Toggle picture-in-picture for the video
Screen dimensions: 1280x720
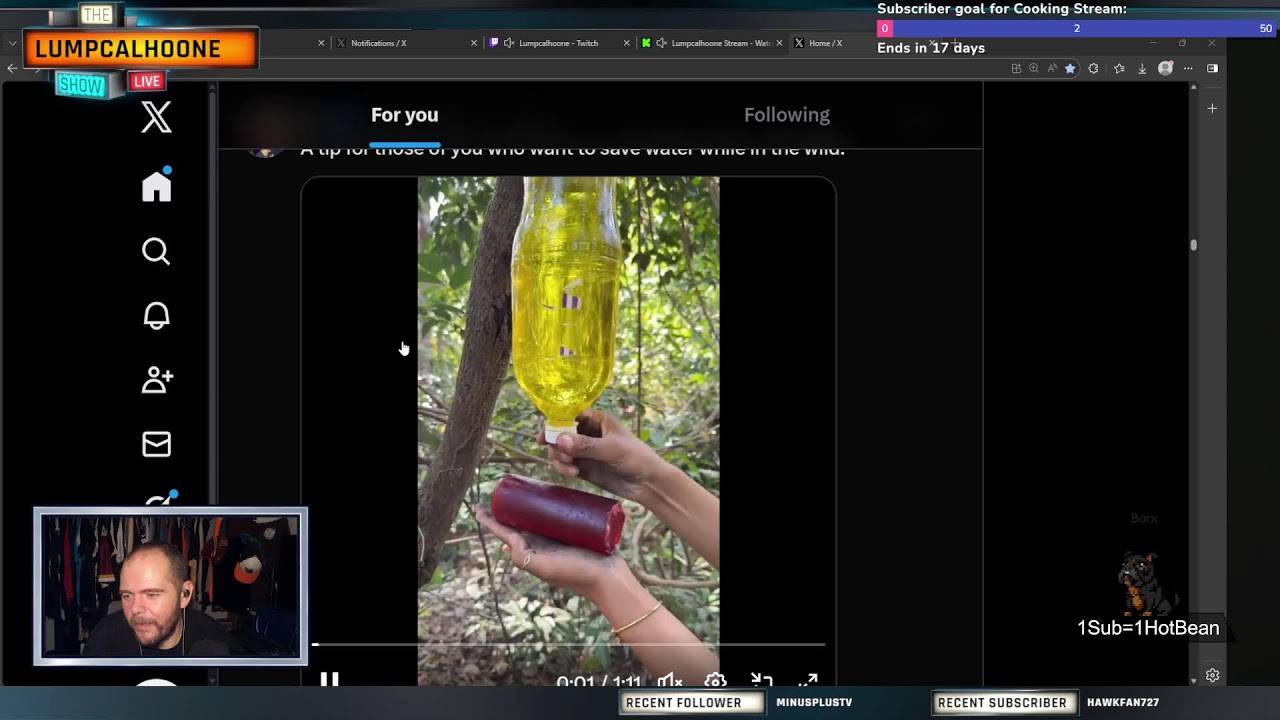tap(762, 682)
